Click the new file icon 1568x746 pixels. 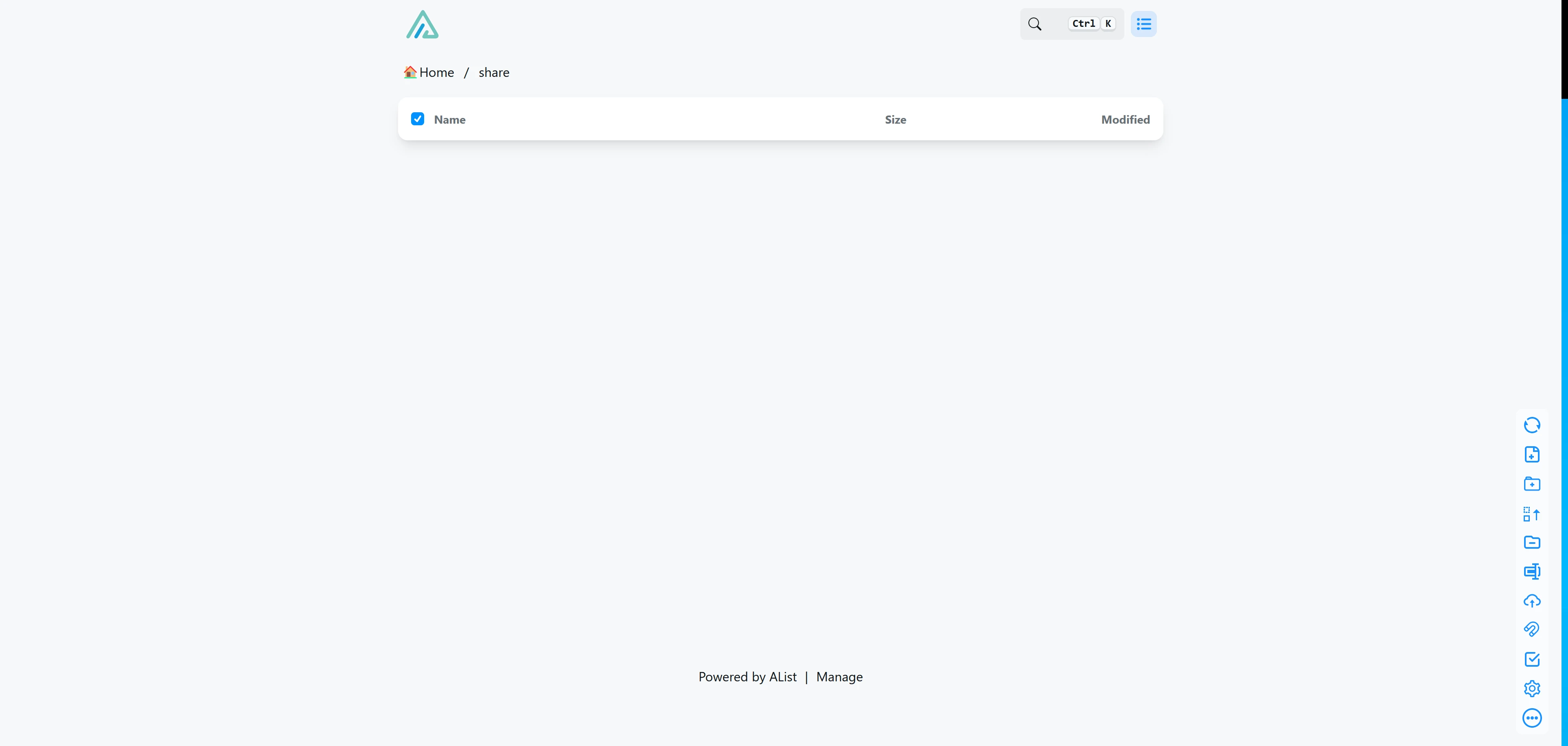1531,454
